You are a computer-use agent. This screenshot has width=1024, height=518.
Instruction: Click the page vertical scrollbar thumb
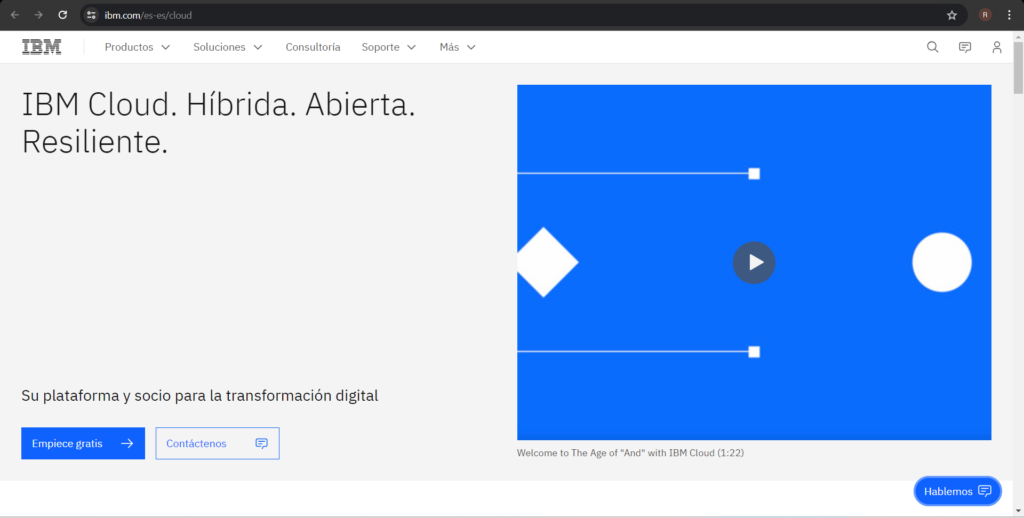click(1018, 68)
